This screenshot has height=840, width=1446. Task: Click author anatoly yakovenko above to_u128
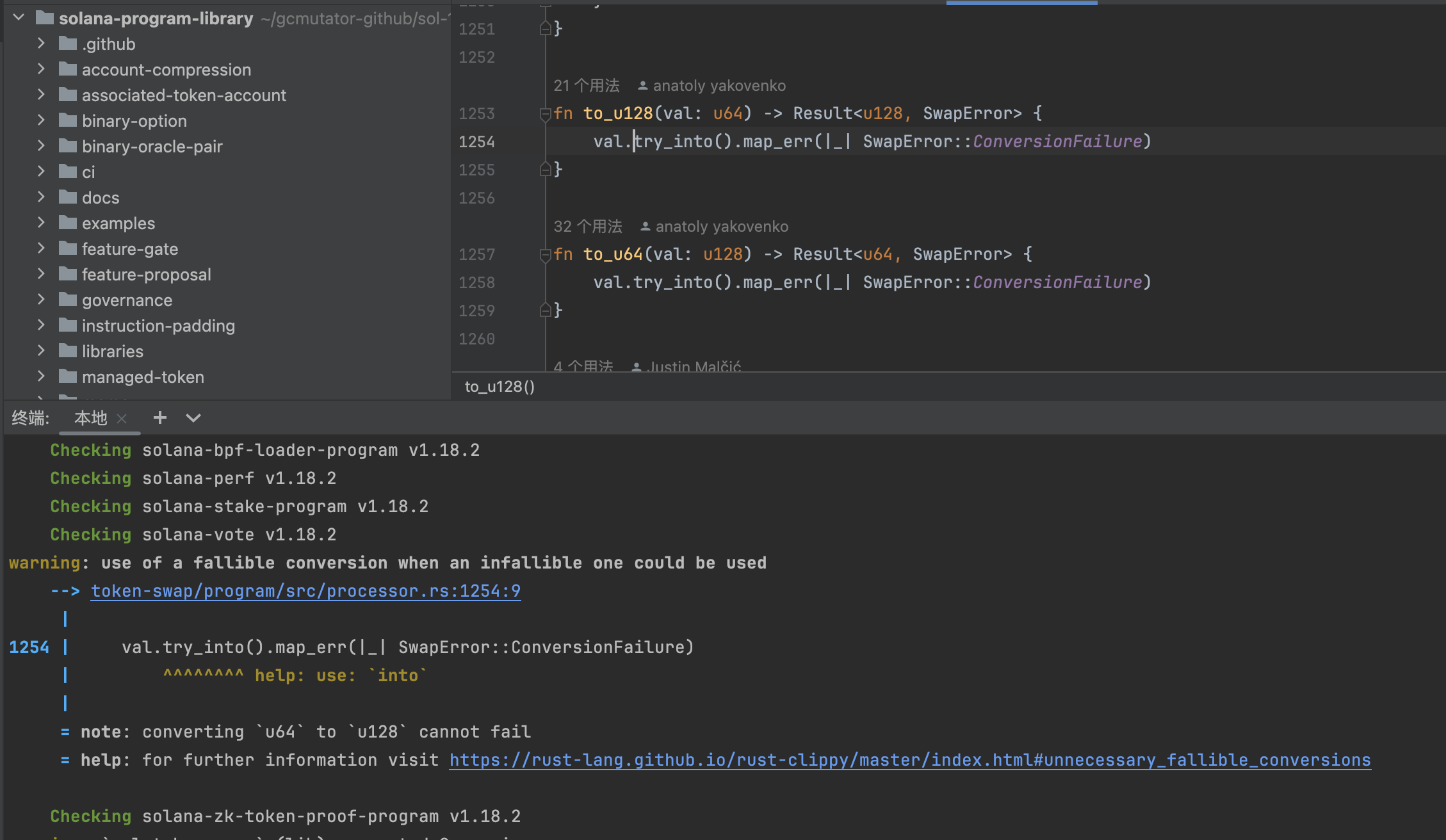719,85
